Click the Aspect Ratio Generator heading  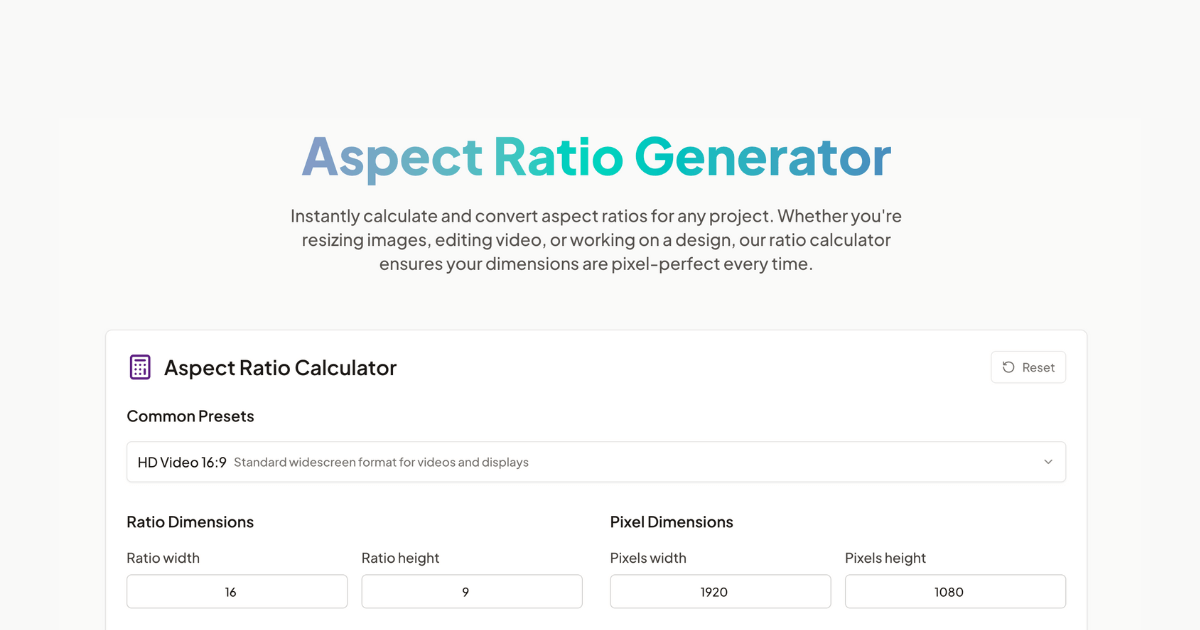(596, 157)
